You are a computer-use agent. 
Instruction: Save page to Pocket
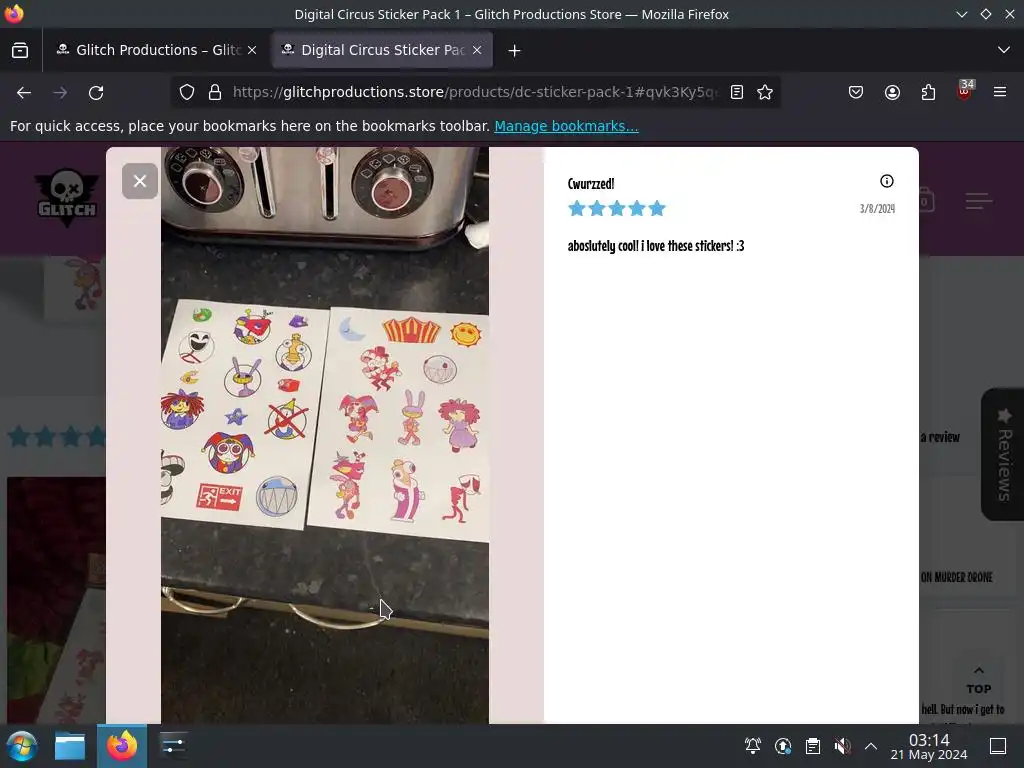(x=856, y=93)
